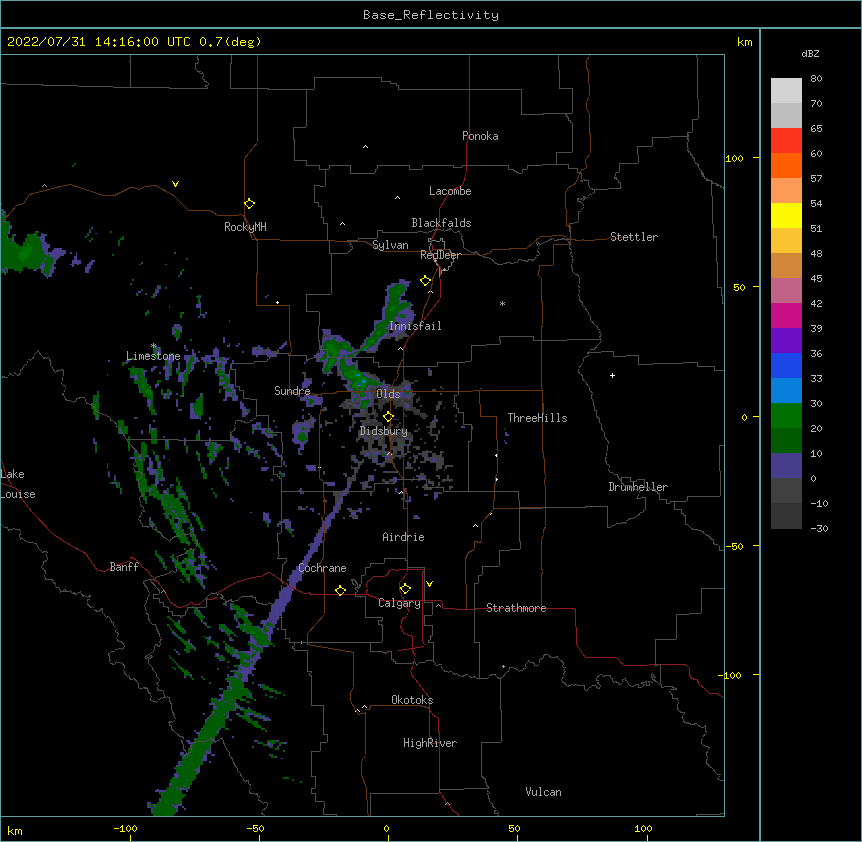Select the Sundre town label
Image resolution: width=862 pixels, height=842 pixels.
[x=292, y=391]
